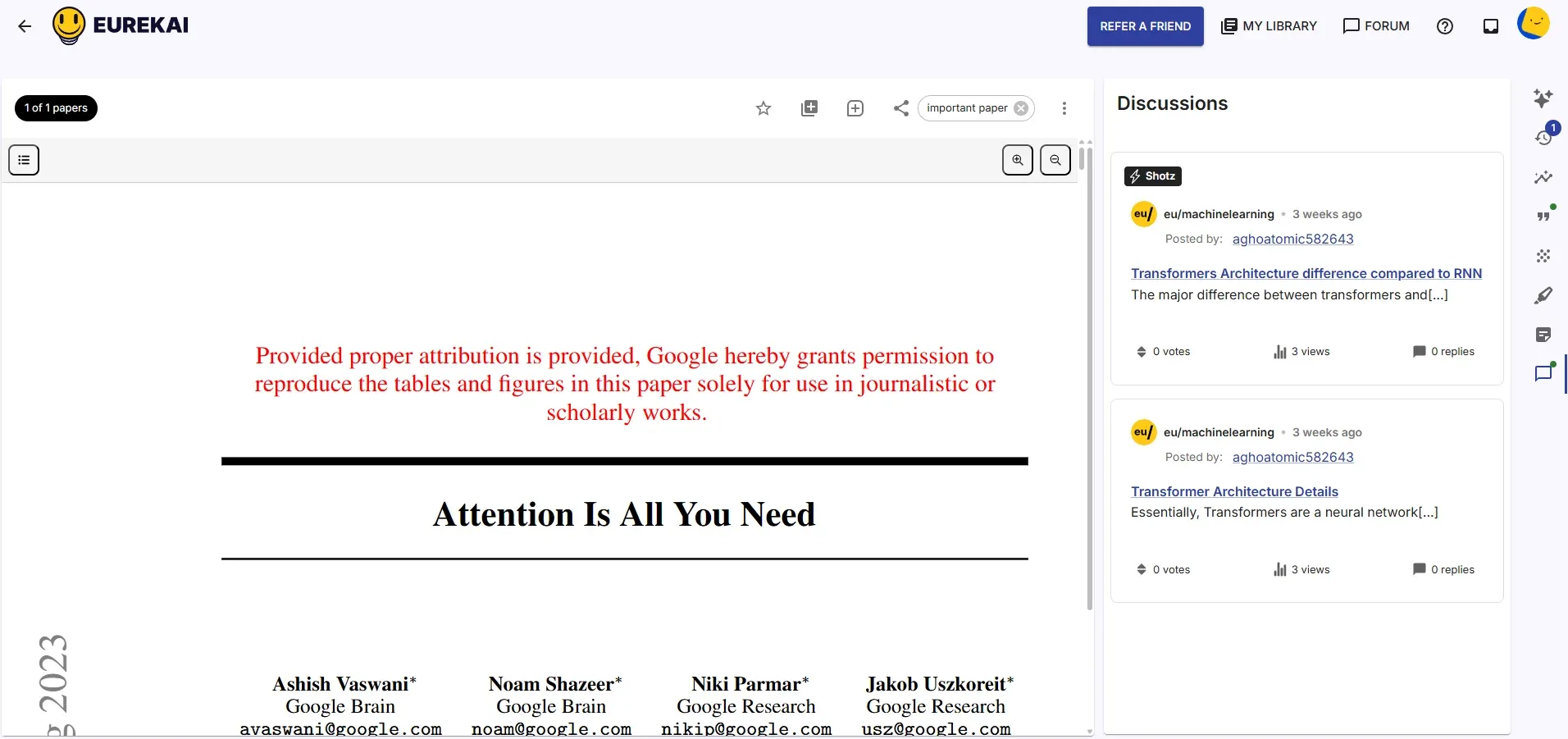Screen dimensions: 1568x739
Task: Open the three-dot more options menu
Action: (x=1064, y=108)
